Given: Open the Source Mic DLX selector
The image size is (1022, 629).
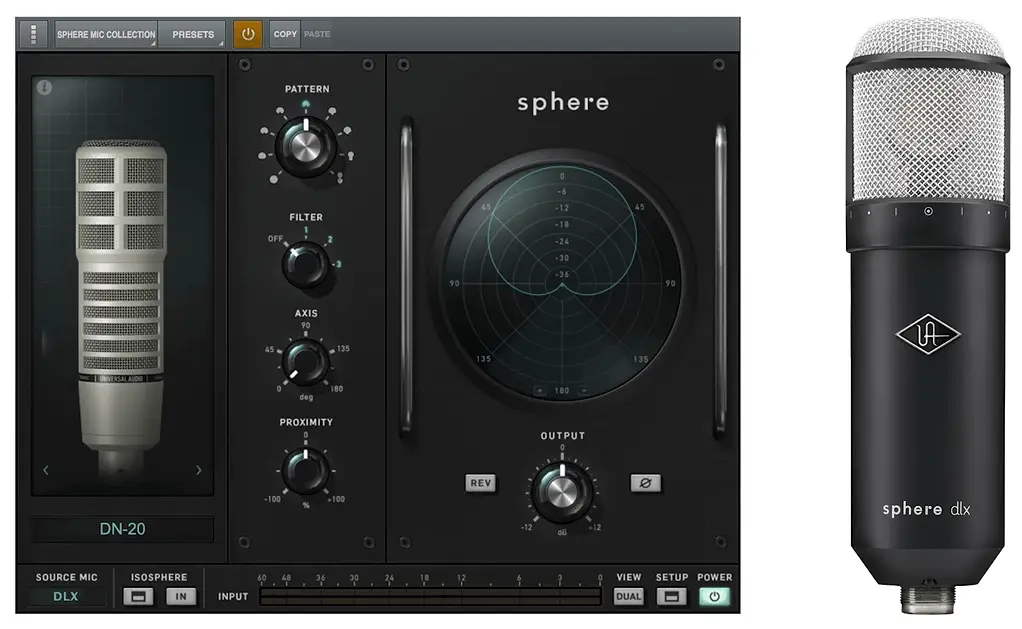Looking at the screenshot, I should click(65, 596).
